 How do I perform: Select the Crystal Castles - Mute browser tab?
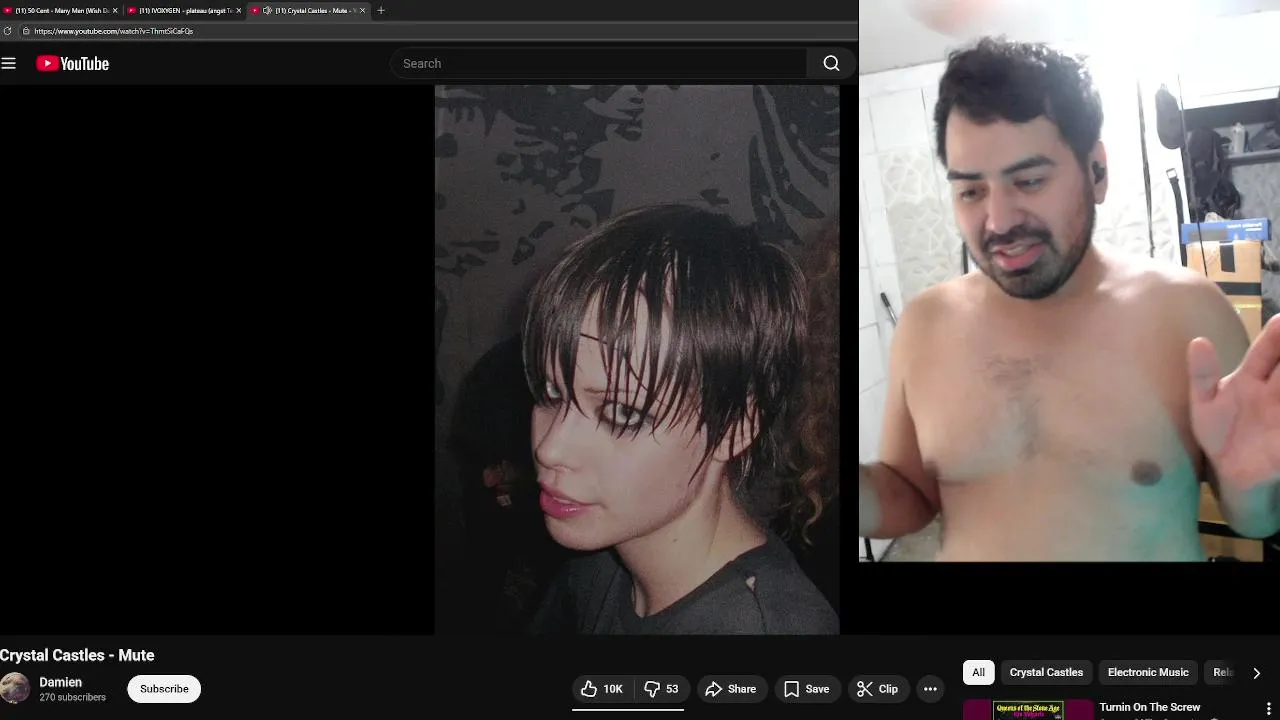307,10
